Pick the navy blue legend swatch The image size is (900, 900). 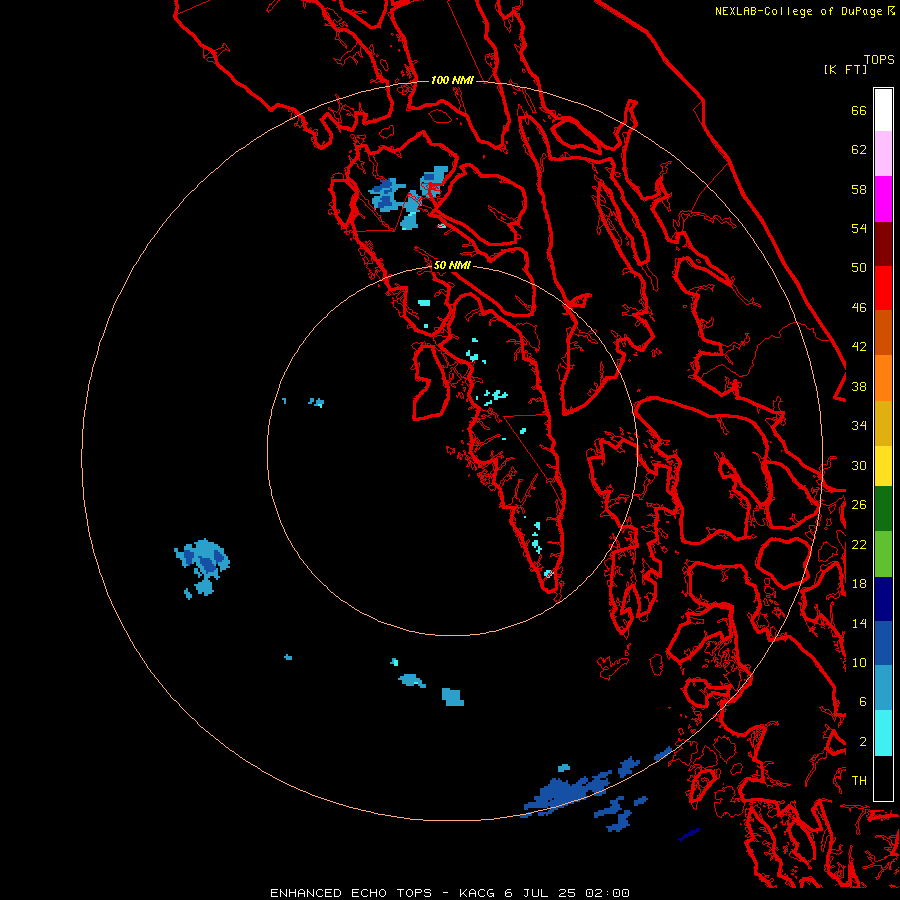tap(883, 599)
